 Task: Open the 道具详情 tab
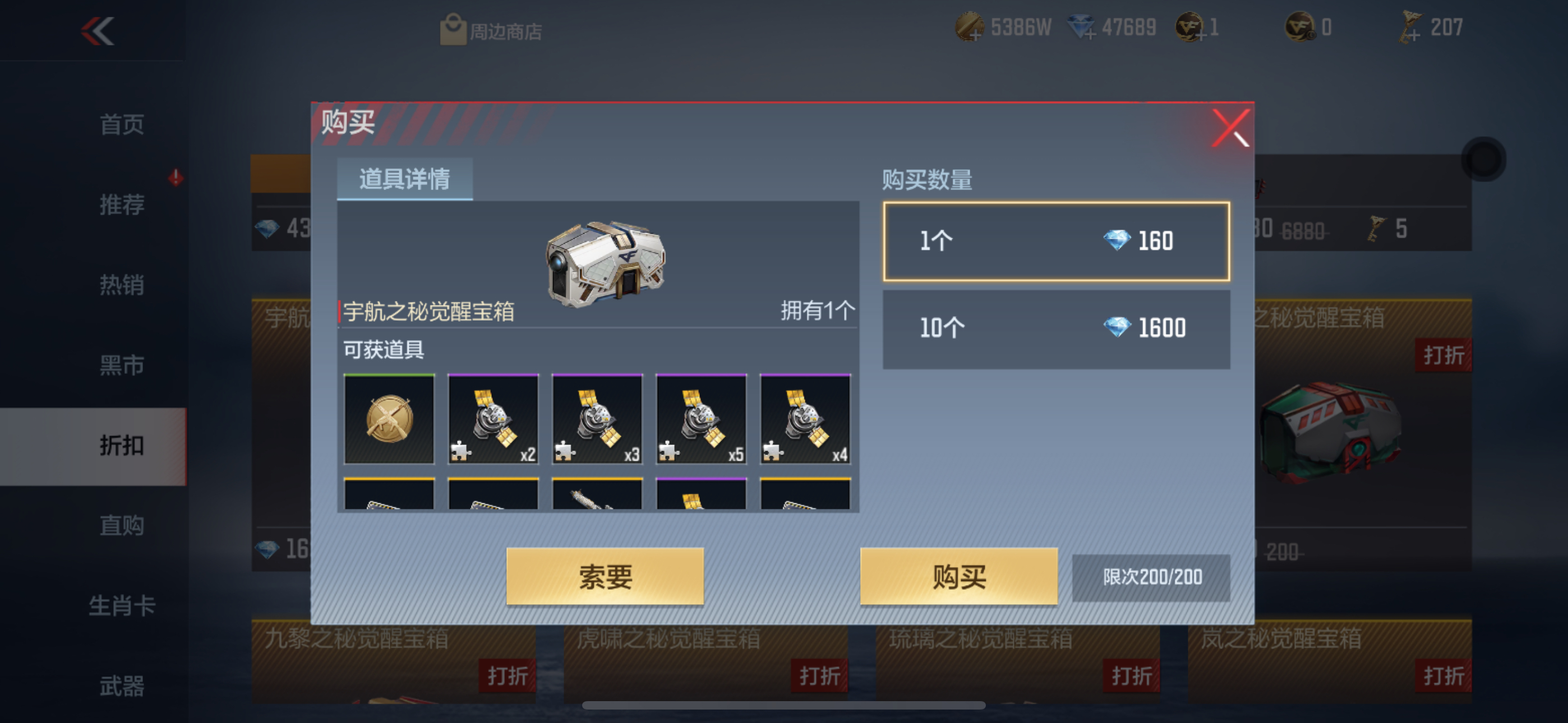405,179
